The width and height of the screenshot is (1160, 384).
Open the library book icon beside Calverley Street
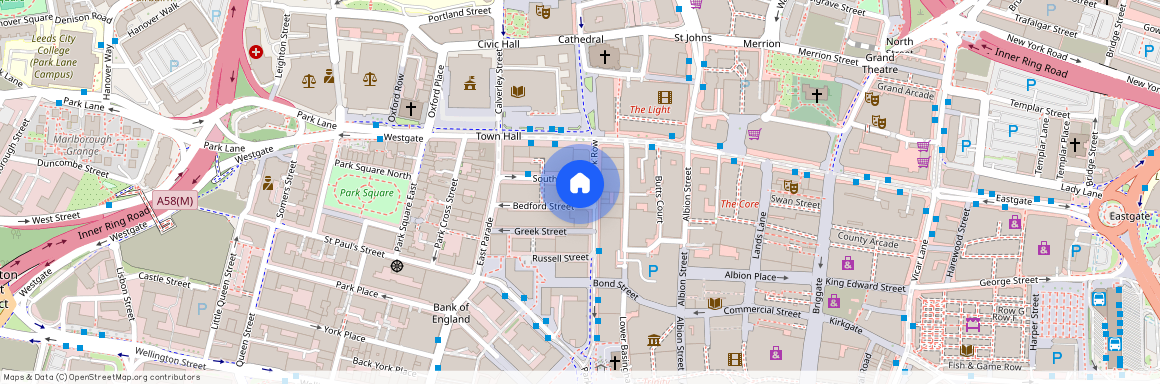pos(518,92)
